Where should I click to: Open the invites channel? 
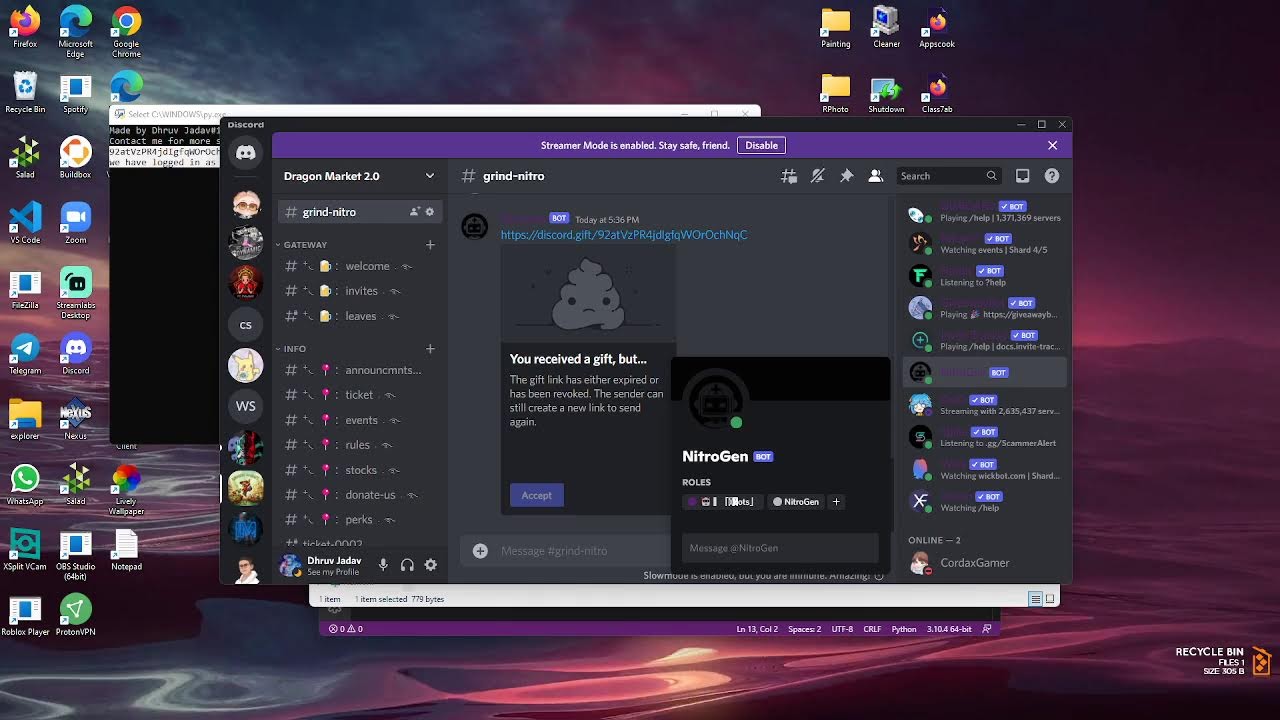pos(358,291)
